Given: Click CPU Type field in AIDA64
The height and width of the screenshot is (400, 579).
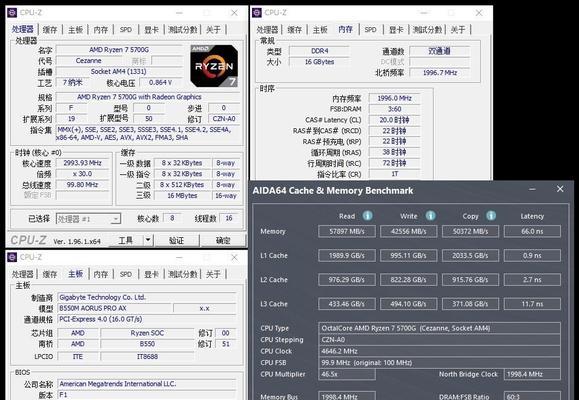Looking at the screenshot, I should [439, 328].
